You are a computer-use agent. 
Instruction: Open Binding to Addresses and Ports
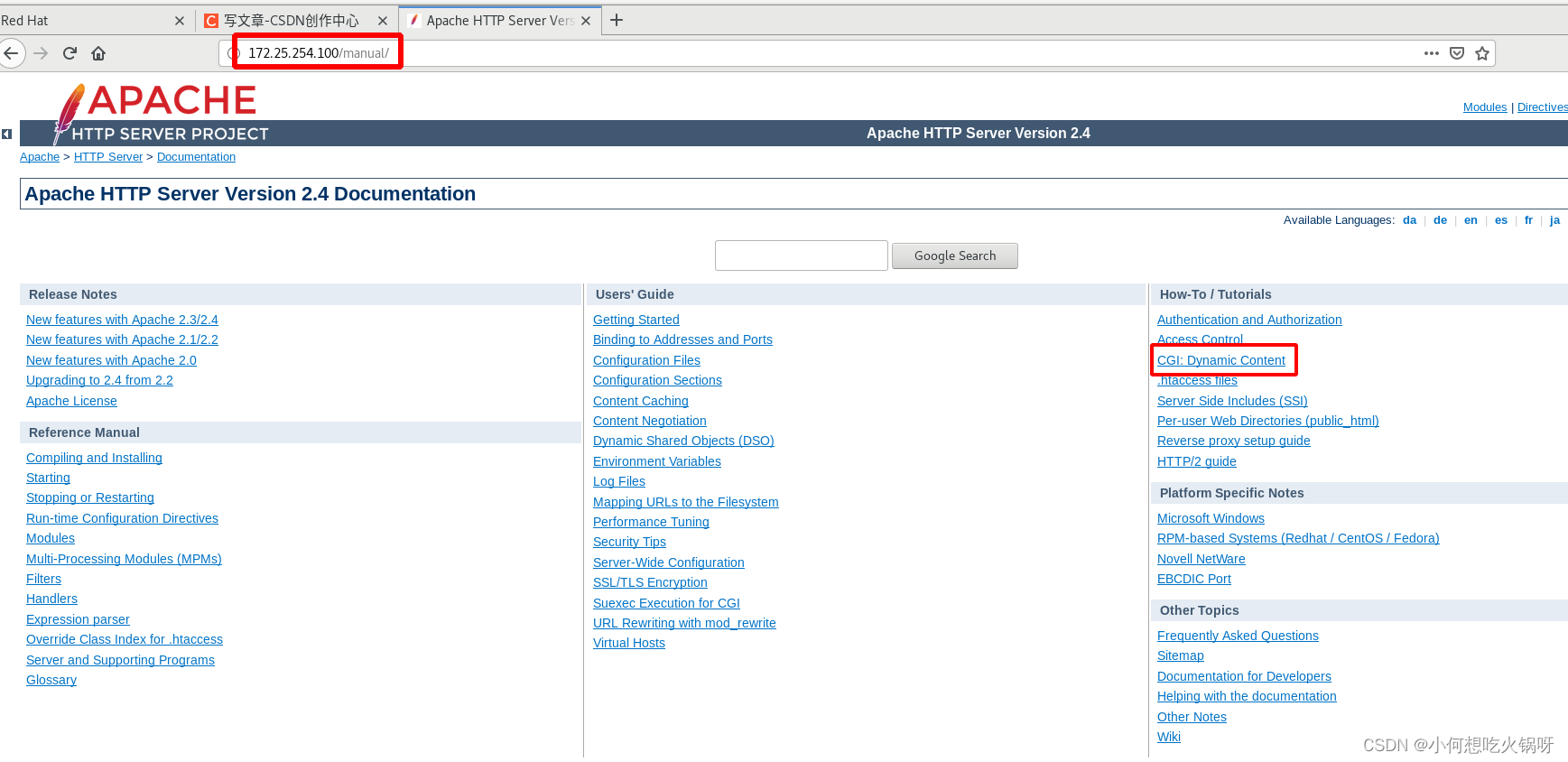coord(682,339)
